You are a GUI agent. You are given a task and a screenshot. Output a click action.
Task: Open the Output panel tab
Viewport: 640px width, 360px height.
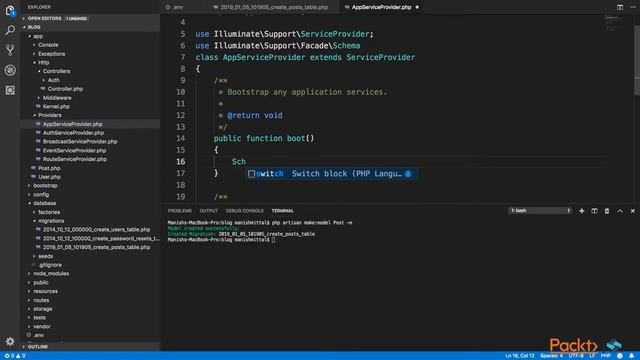pyautogui.click(x=209, y=211)
